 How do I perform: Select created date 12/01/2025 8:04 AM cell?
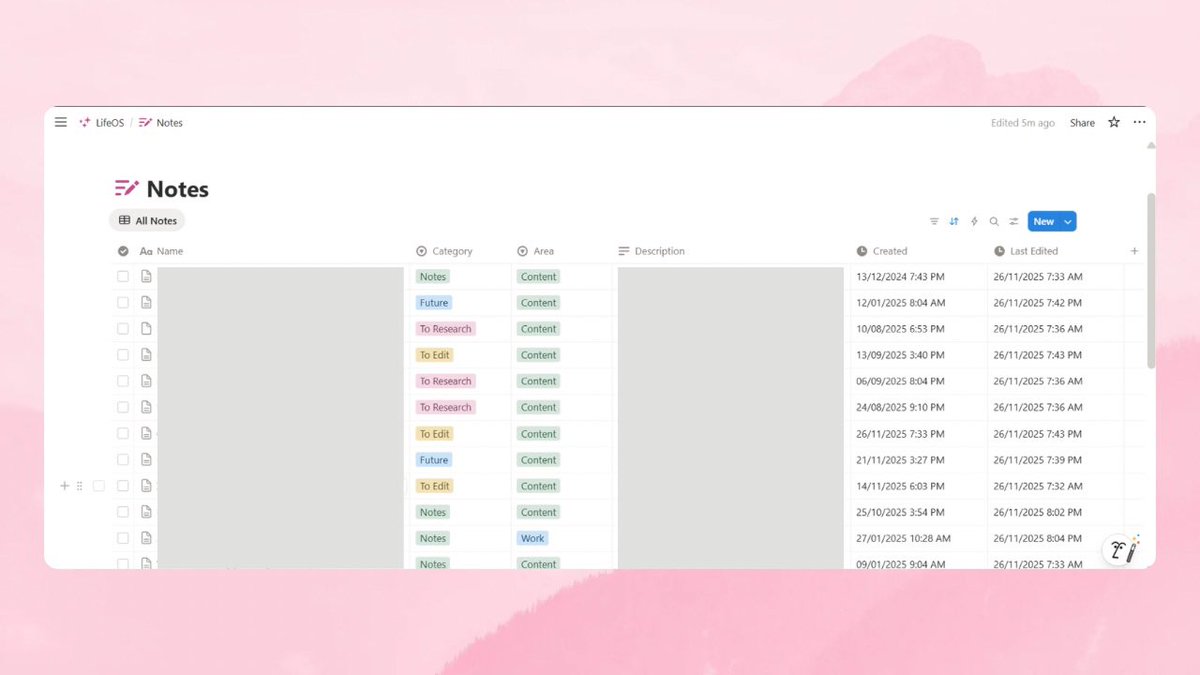point(901,302)
